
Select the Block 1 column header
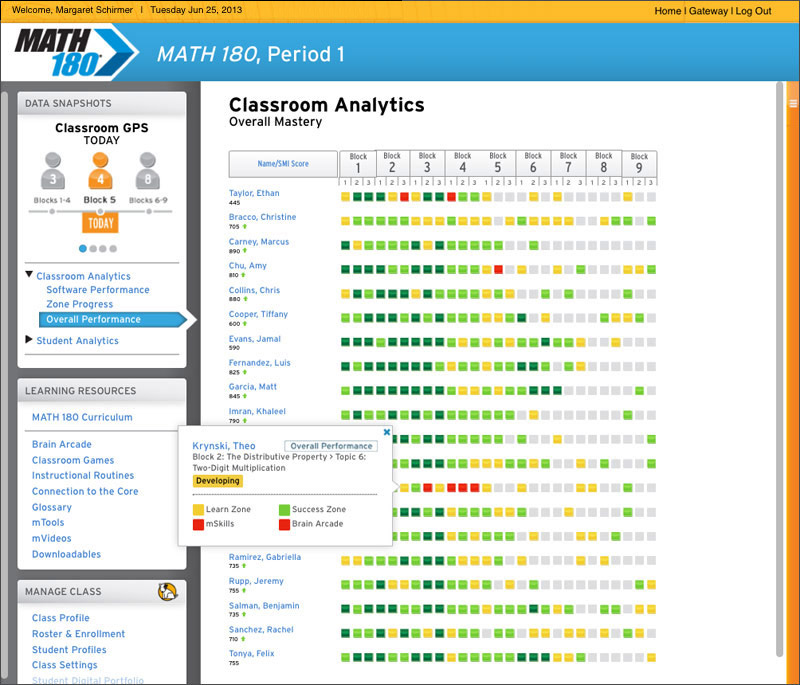(358, 164)
